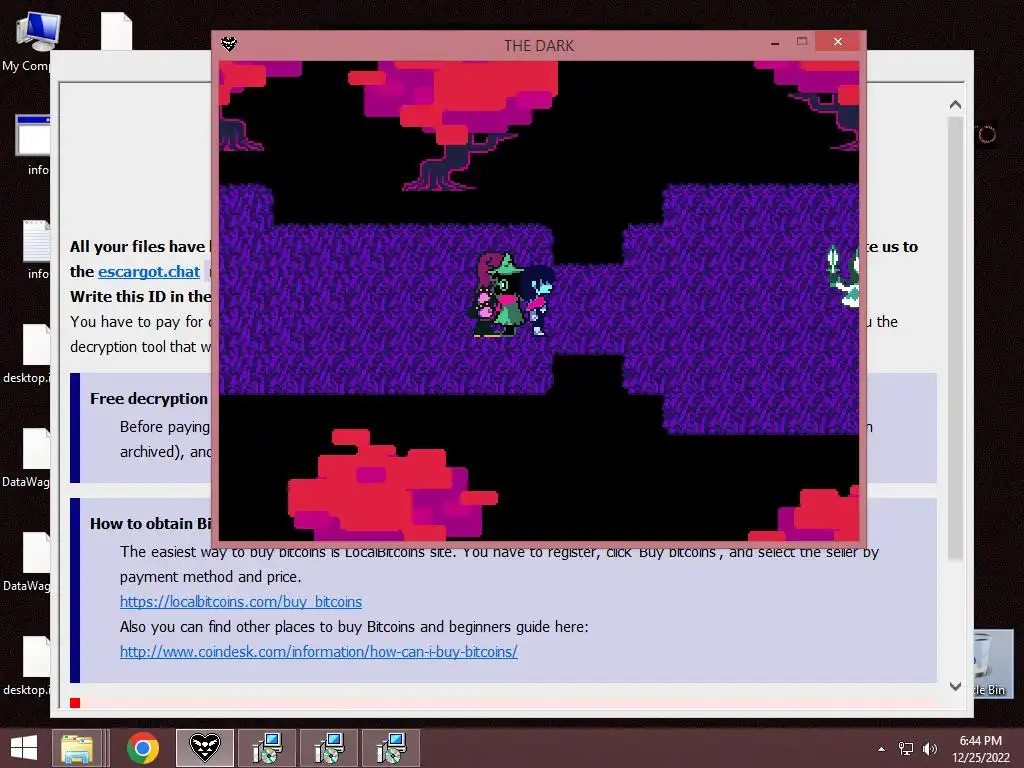The height and width of the screenshot is (768, 1024).
Task: Click the ransom note scroll up arrow
Action: click(955, 104)
